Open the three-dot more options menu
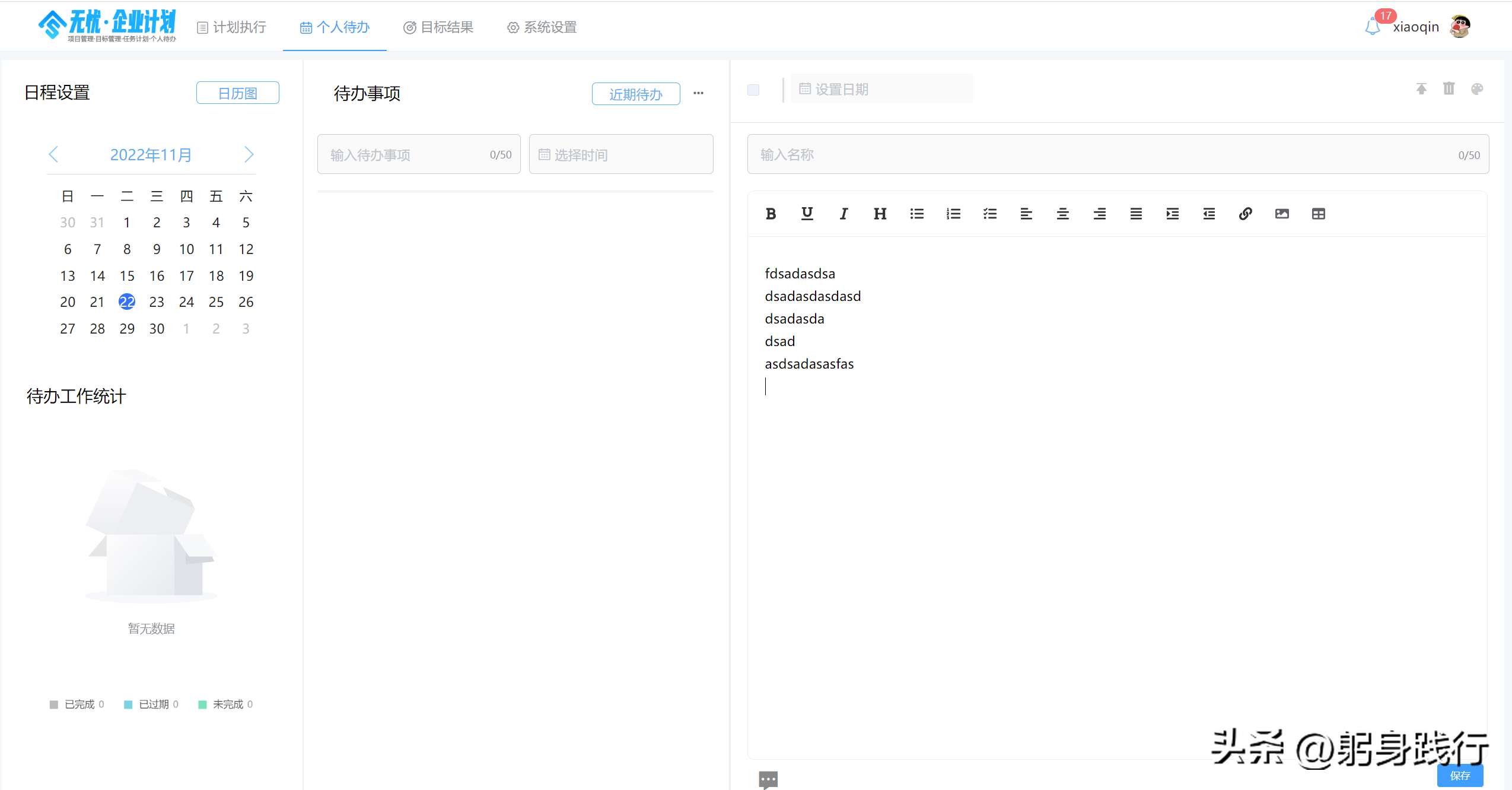1512x790 pixels. pos(698,93)
